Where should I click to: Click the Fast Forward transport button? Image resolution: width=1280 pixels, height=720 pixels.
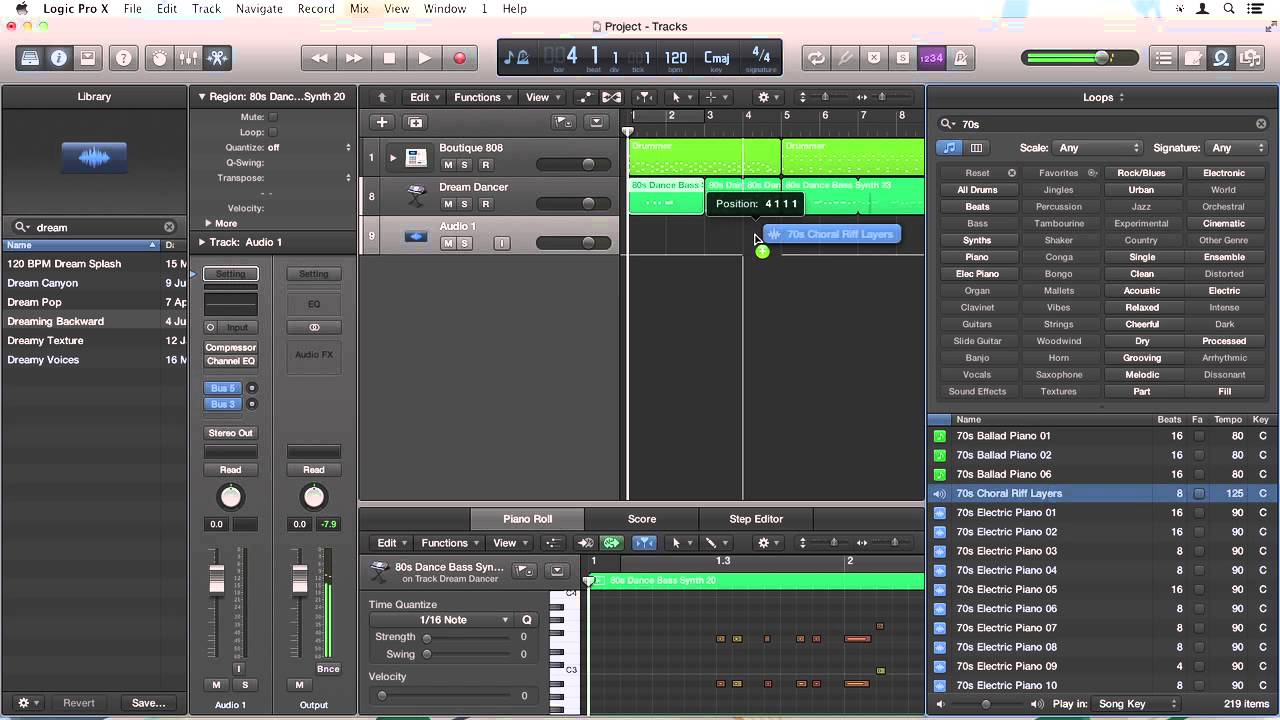(354, 58)
